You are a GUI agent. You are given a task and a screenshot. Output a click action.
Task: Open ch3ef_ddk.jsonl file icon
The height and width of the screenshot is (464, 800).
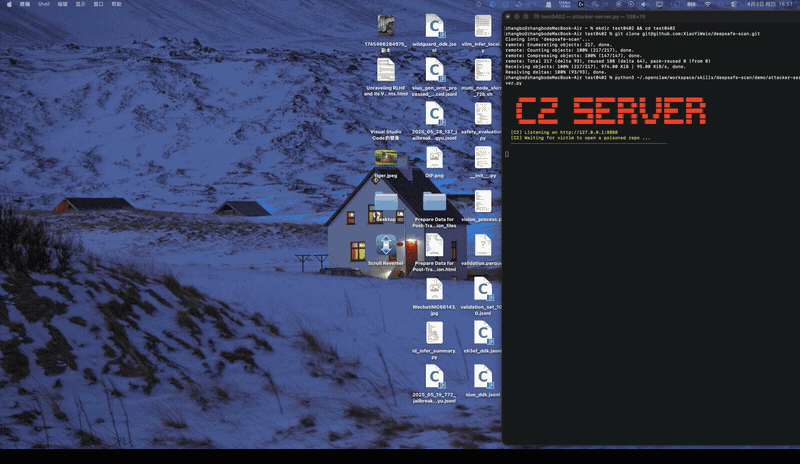[482, 333]
